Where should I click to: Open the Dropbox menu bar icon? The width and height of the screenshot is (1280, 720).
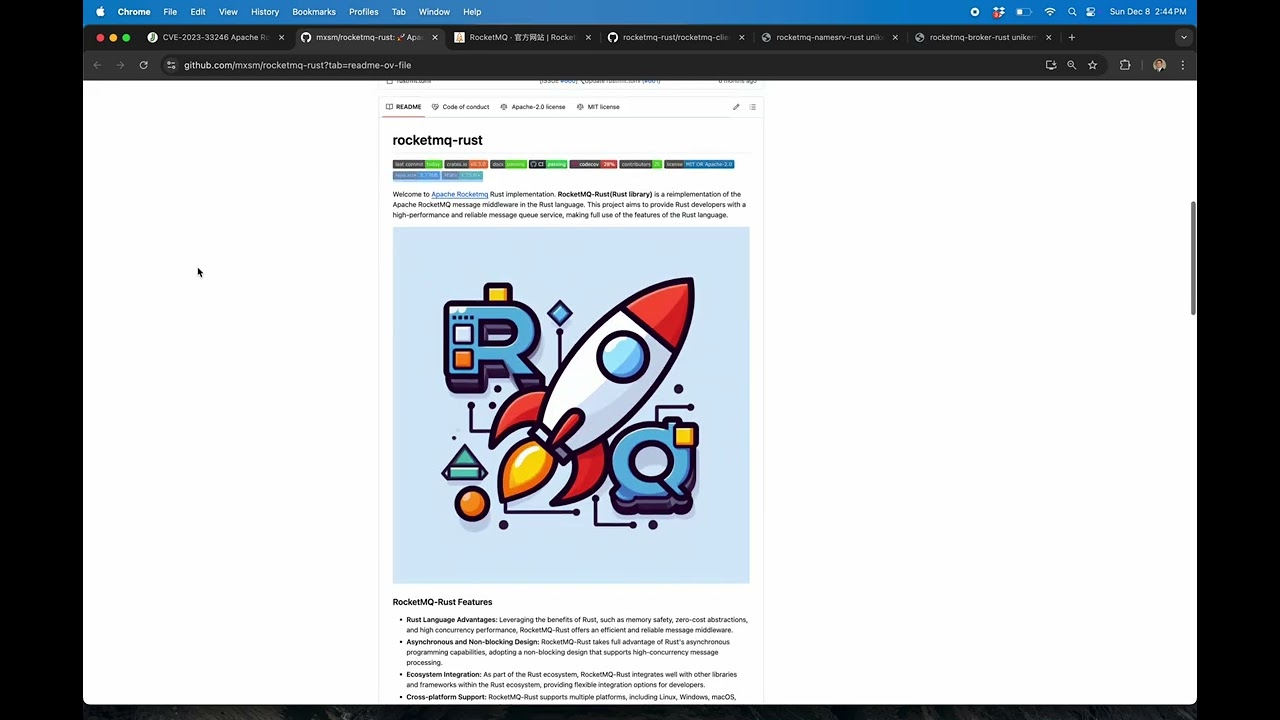click(x=998, y=12)
